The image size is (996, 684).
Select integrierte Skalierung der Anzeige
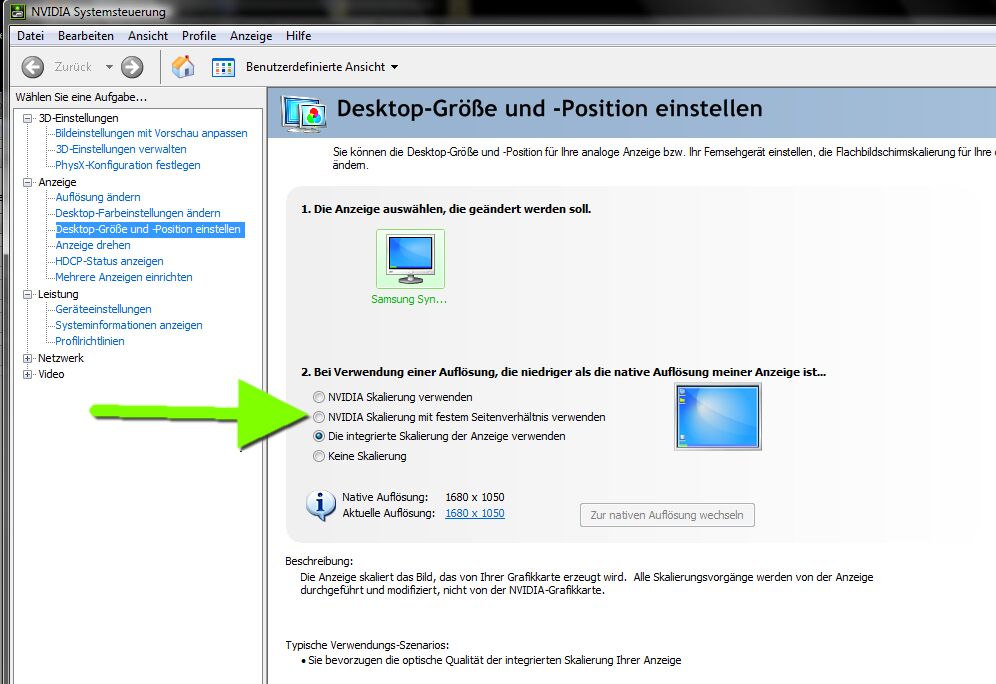[x=319, y=436]
